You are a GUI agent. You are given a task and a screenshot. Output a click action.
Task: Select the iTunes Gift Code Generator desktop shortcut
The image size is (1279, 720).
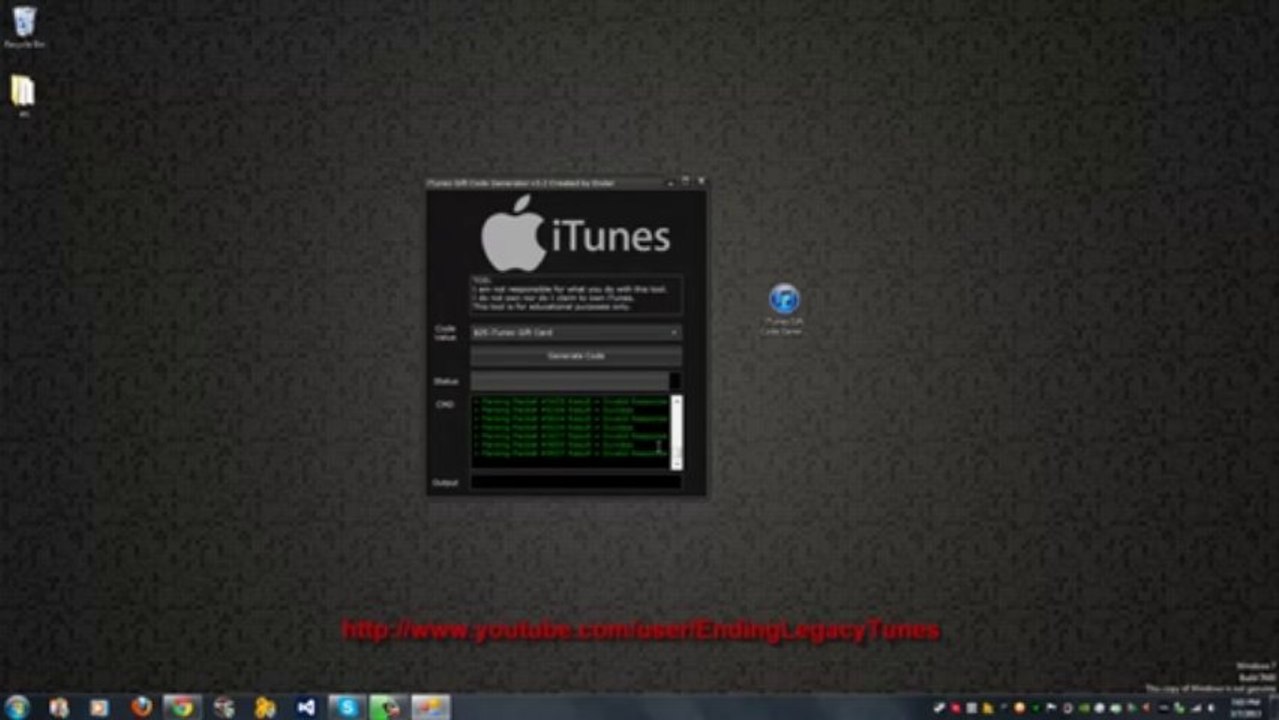click(784, 309)
